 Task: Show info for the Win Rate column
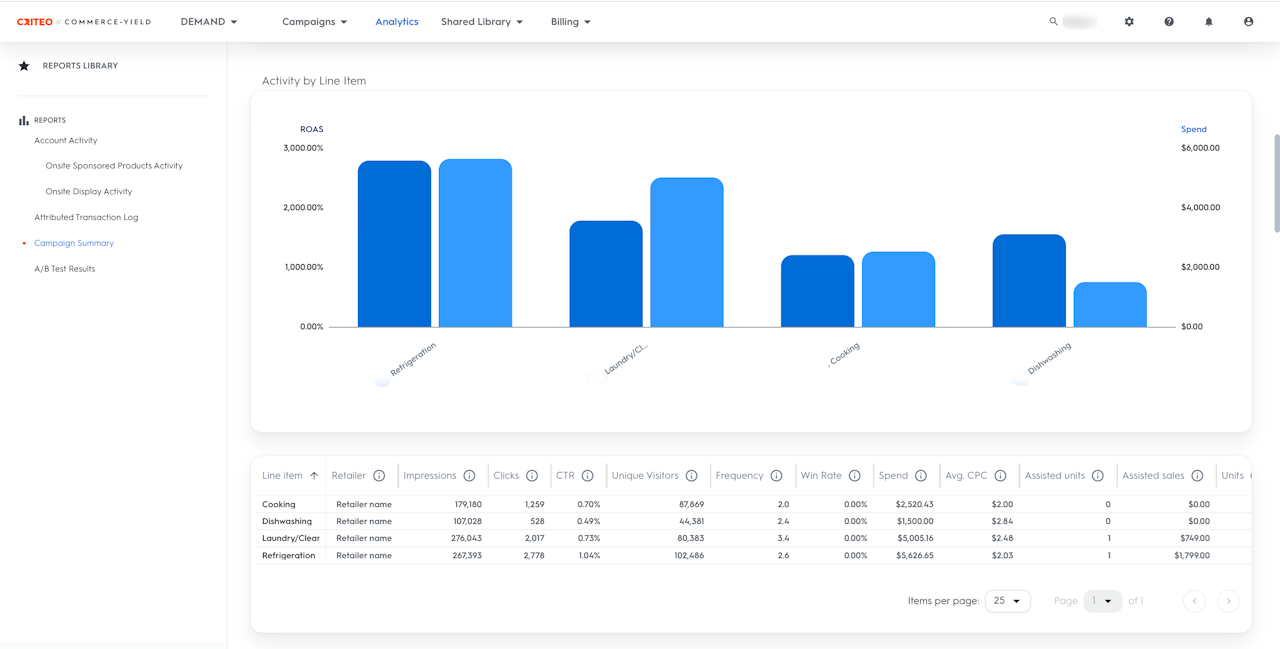point(854,476)
